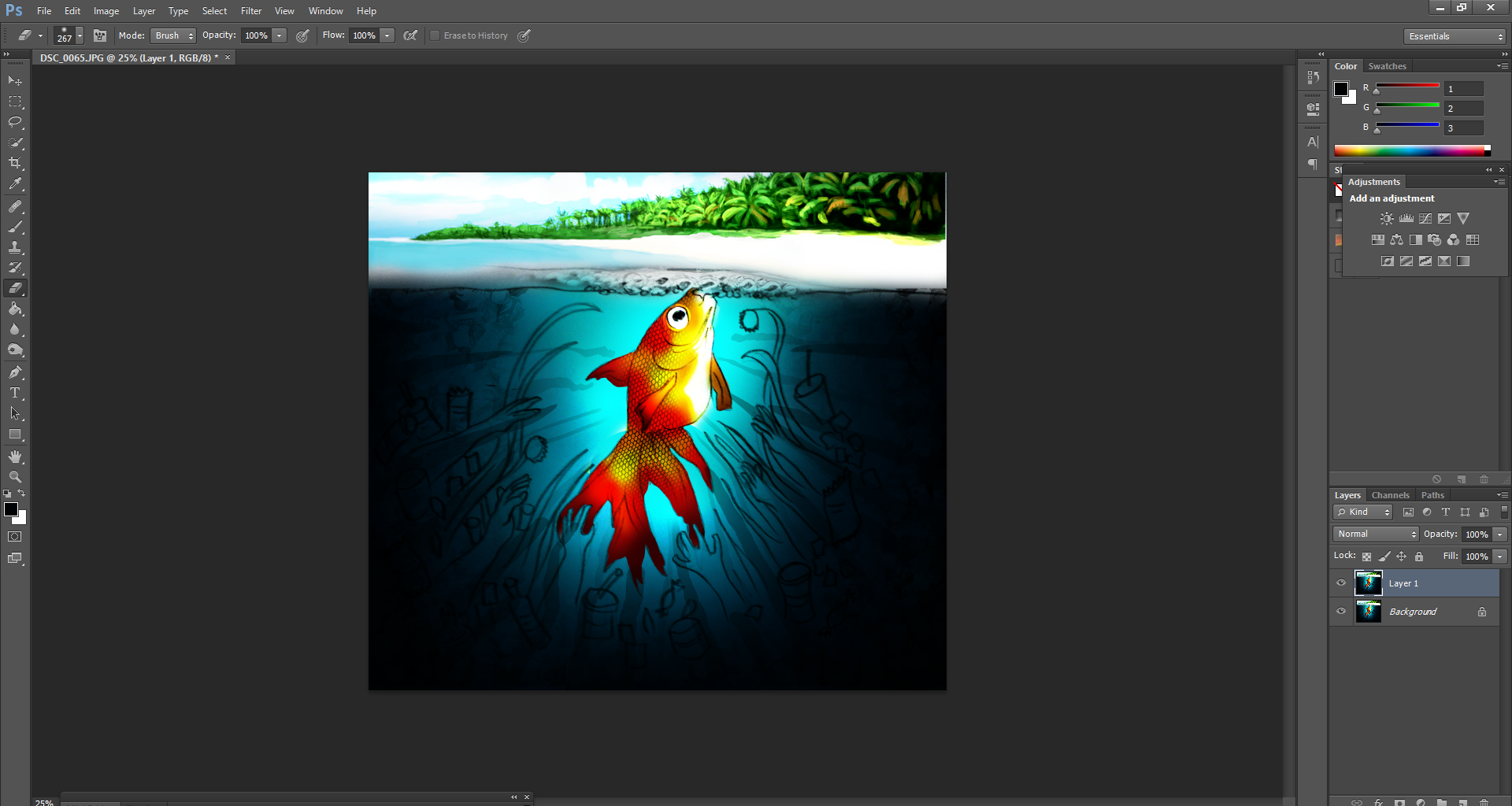Select the Quick Selection tool
1512x806 pixels.
pyautogui.click(x=15, y=142)
